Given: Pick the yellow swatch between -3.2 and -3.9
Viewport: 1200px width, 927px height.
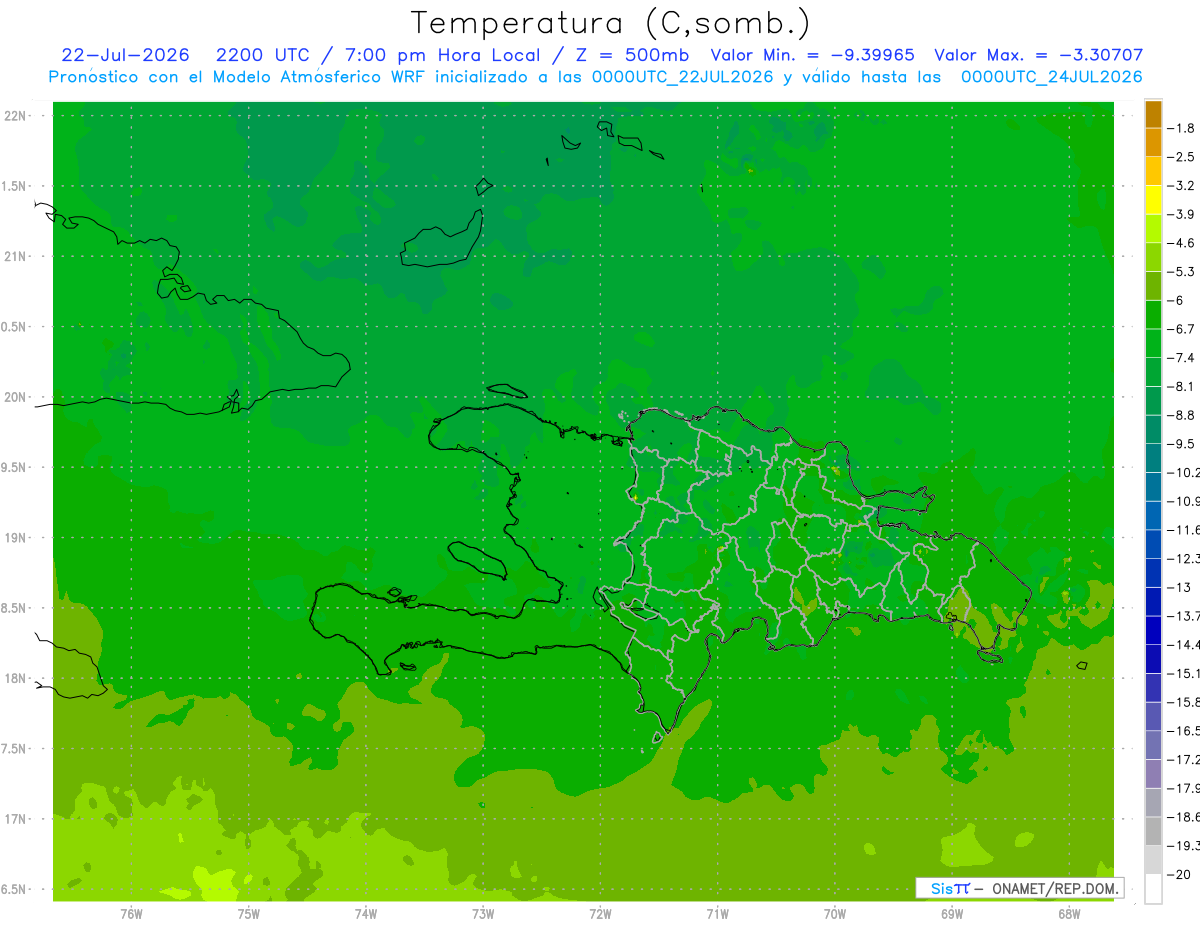Looking at the screenshot, I should coord(1154,200).
